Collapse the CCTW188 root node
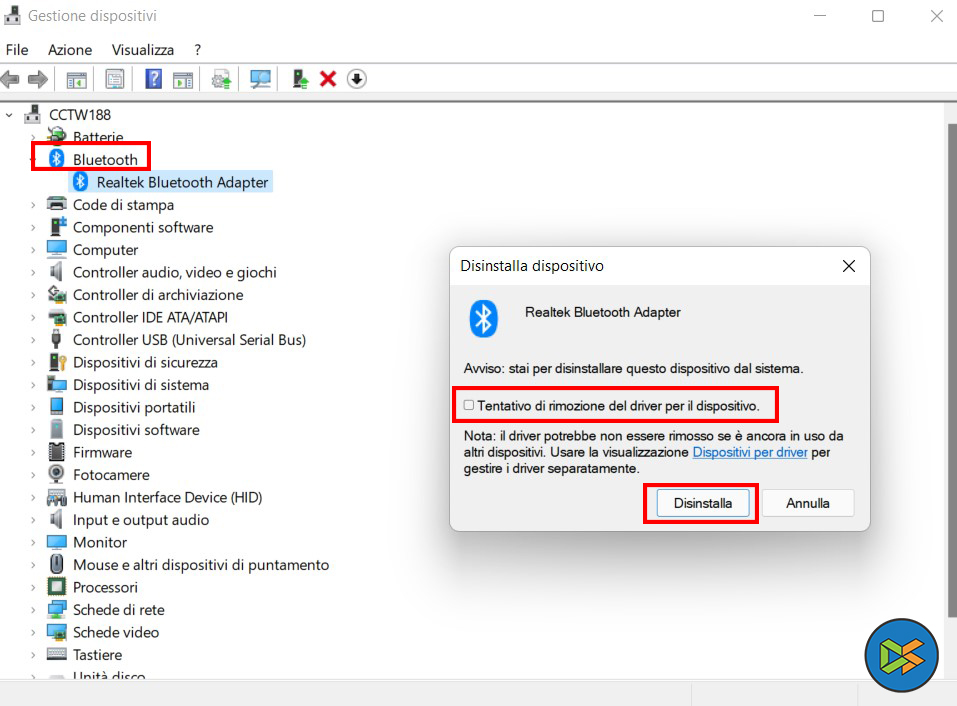Image resolution: width=957 pixels, height=706 pixels. click(9, 114)
